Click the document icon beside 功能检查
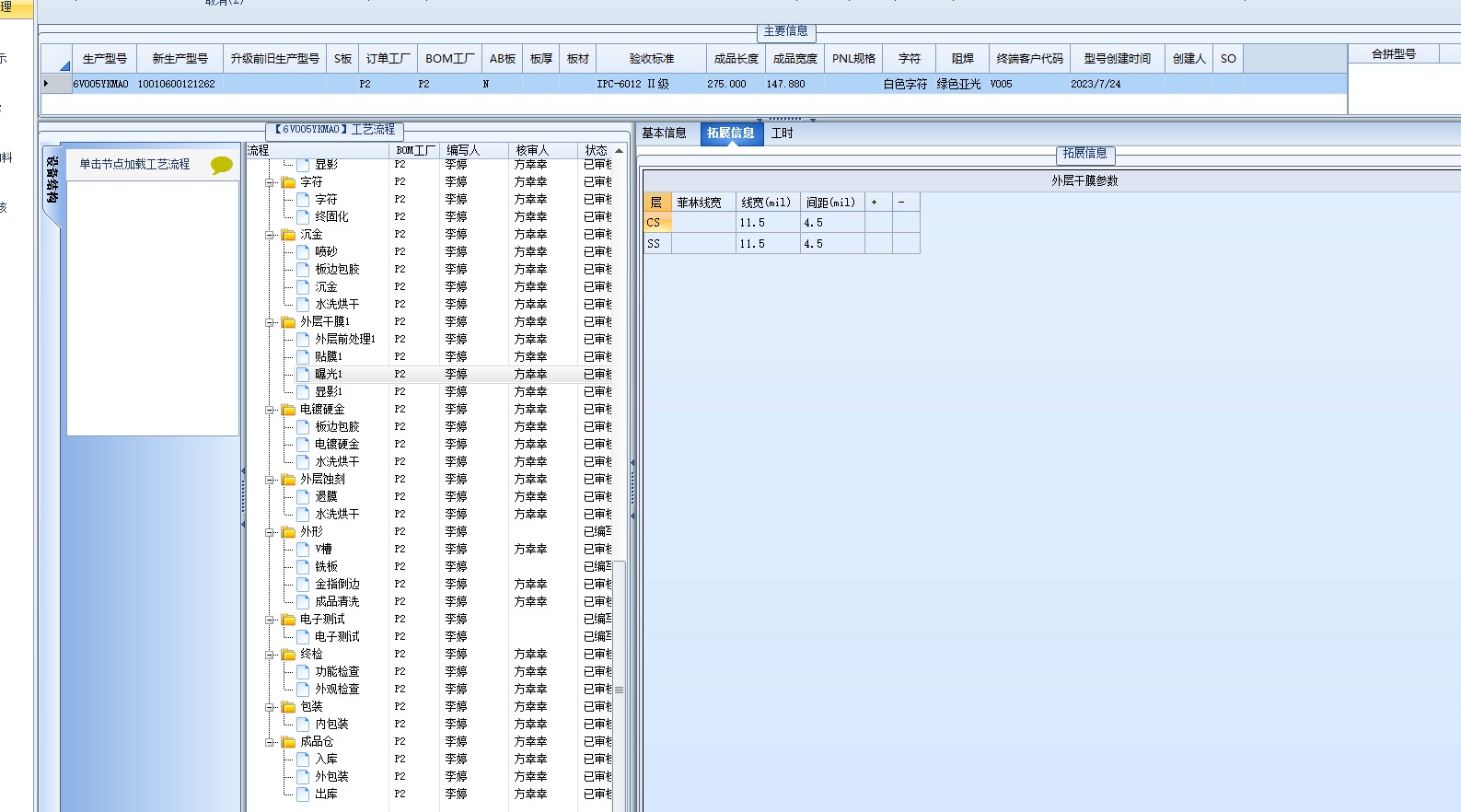This screenshot has width=1461, height=812. [303, 671]
